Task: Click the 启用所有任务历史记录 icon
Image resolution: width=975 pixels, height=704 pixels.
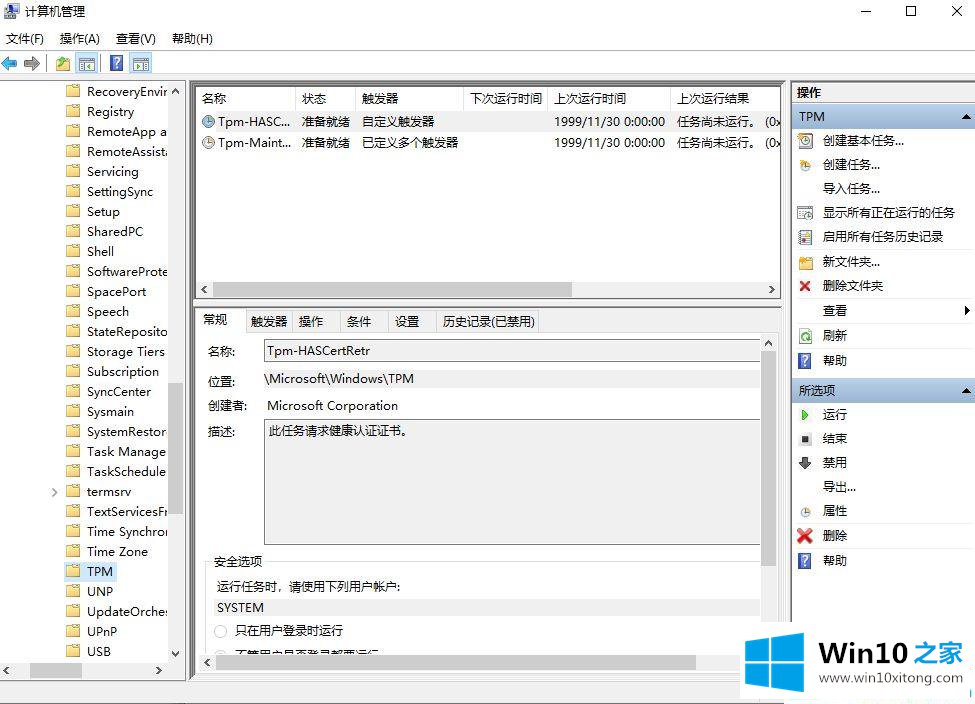Action: point(805,237)
